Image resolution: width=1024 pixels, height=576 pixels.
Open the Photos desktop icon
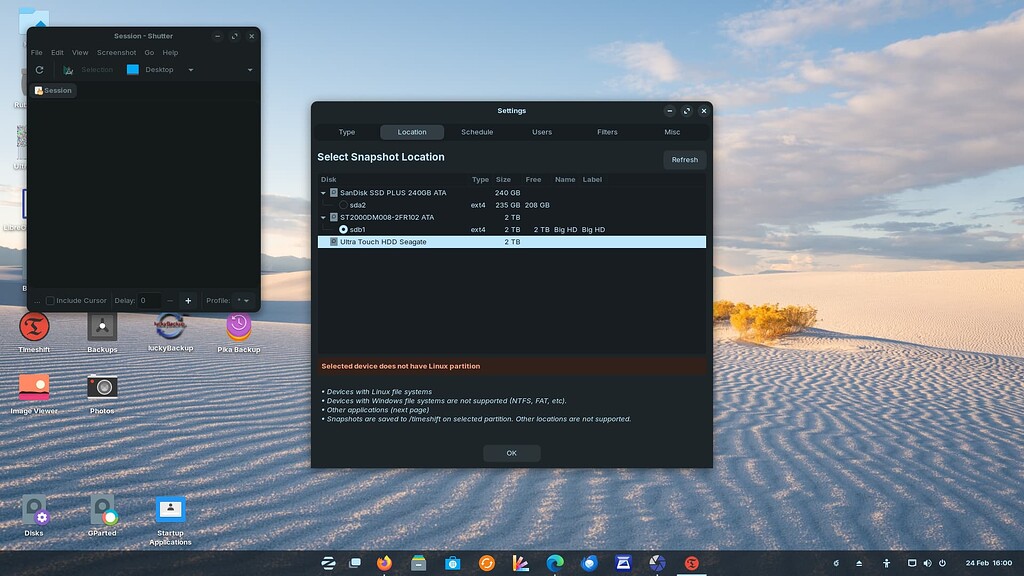[x=102, y=387]
